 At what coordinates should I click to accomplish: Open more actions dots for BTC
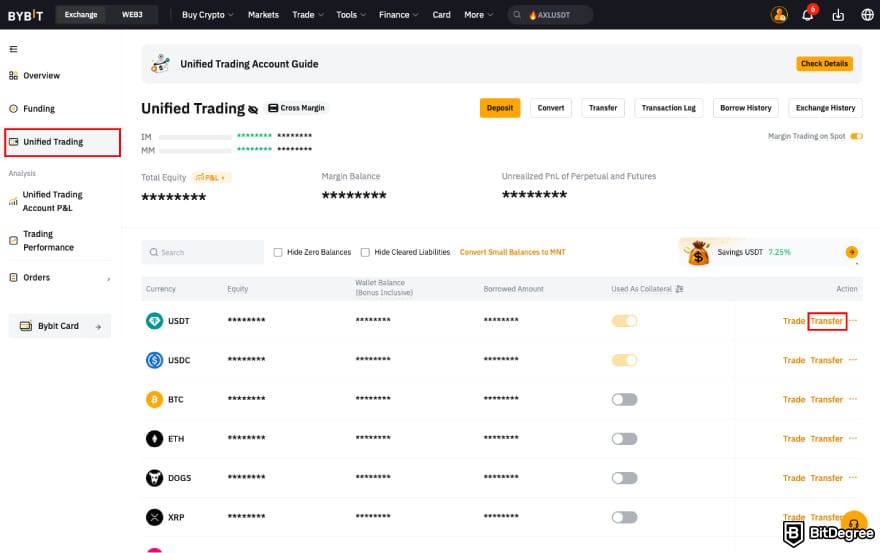point(853,399)
